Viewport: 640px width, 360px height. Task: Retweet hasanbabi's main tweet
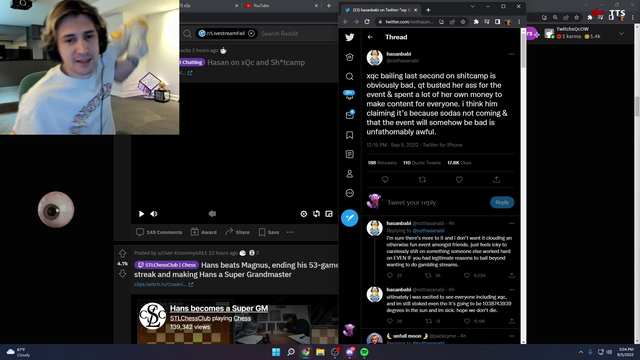[422, 180]
